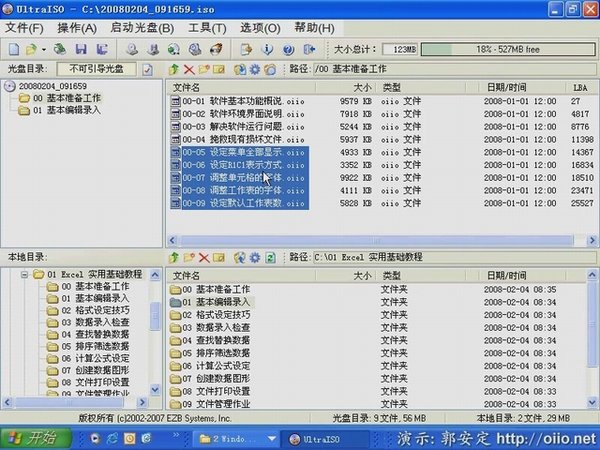600x450 pixels.
Task: Click the Mount to virtual drive icon
Action: 195,49
